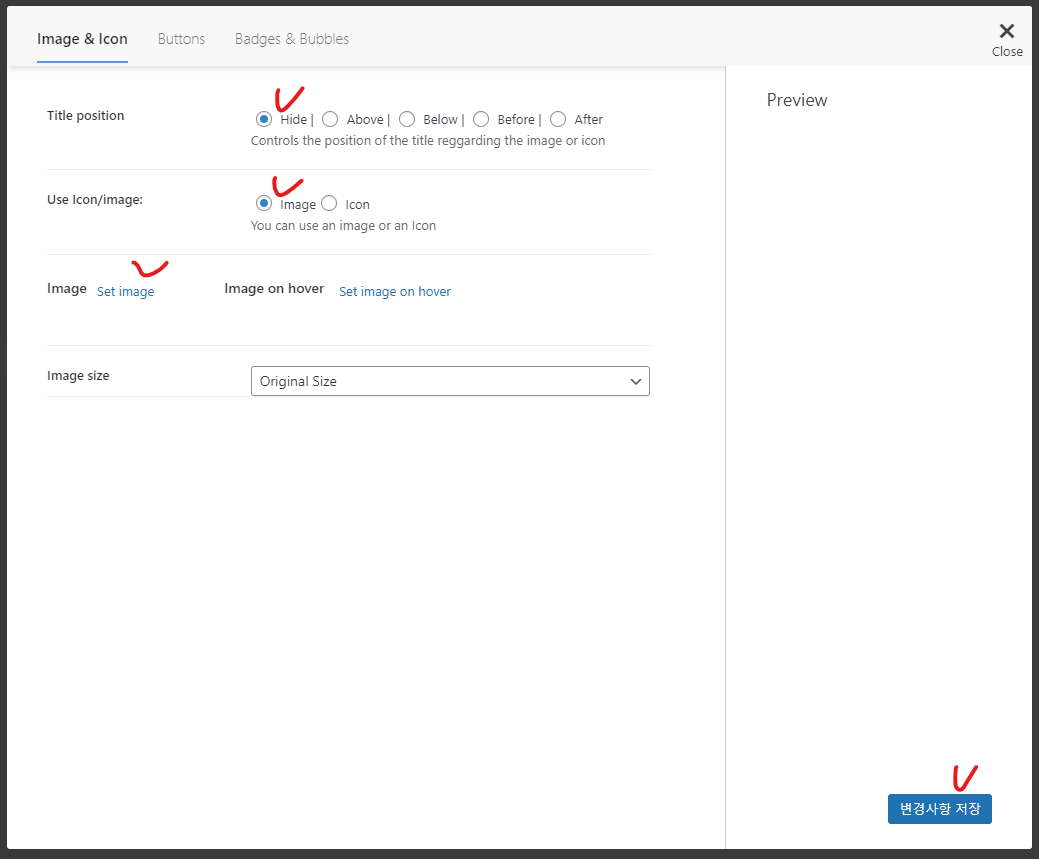Switch to the Image & Icon tab

pyautogui.click(x=82, y=39)
